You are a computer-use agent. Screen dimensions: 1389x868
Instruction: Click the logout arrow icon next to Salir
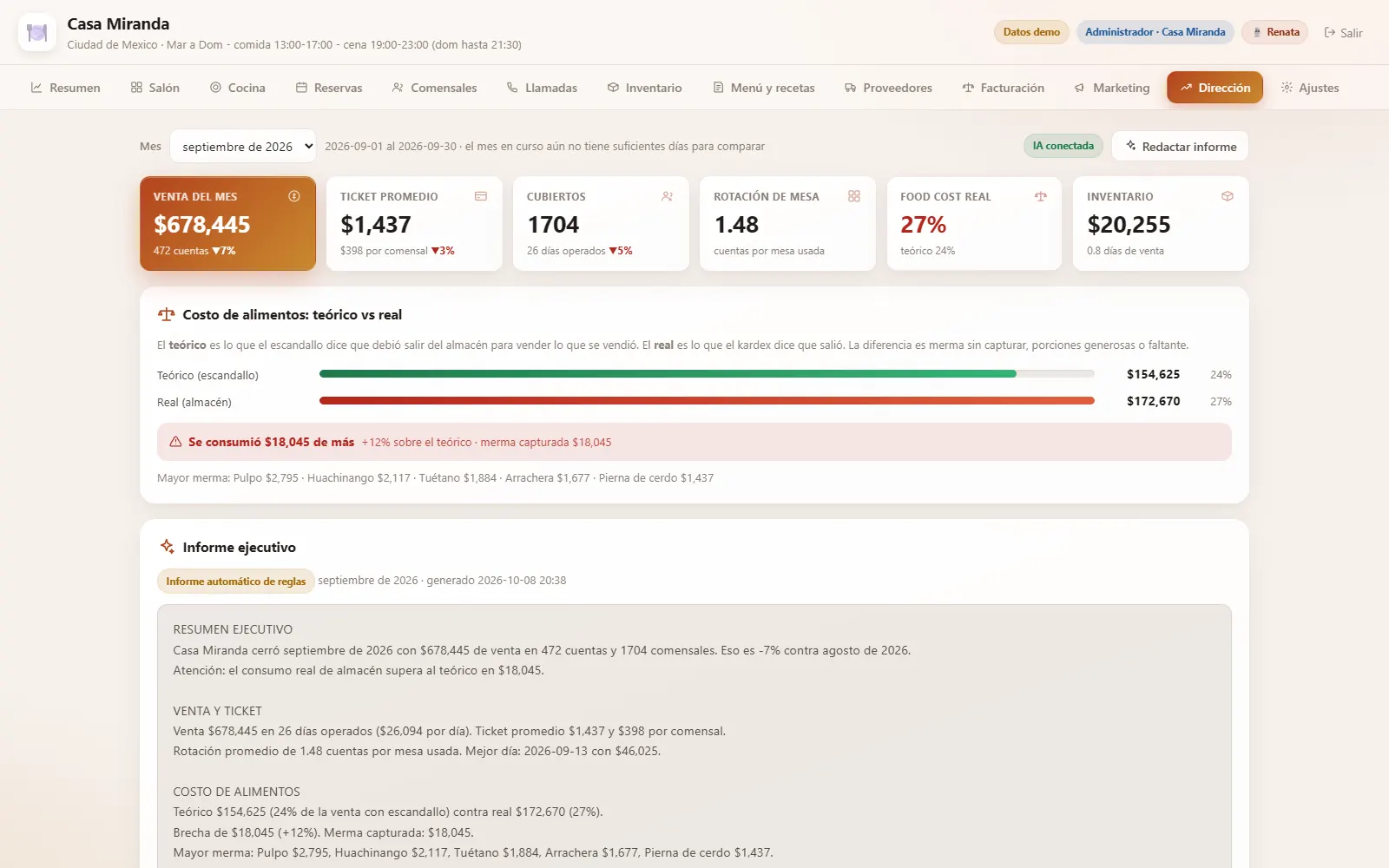tap(1329, 33)
